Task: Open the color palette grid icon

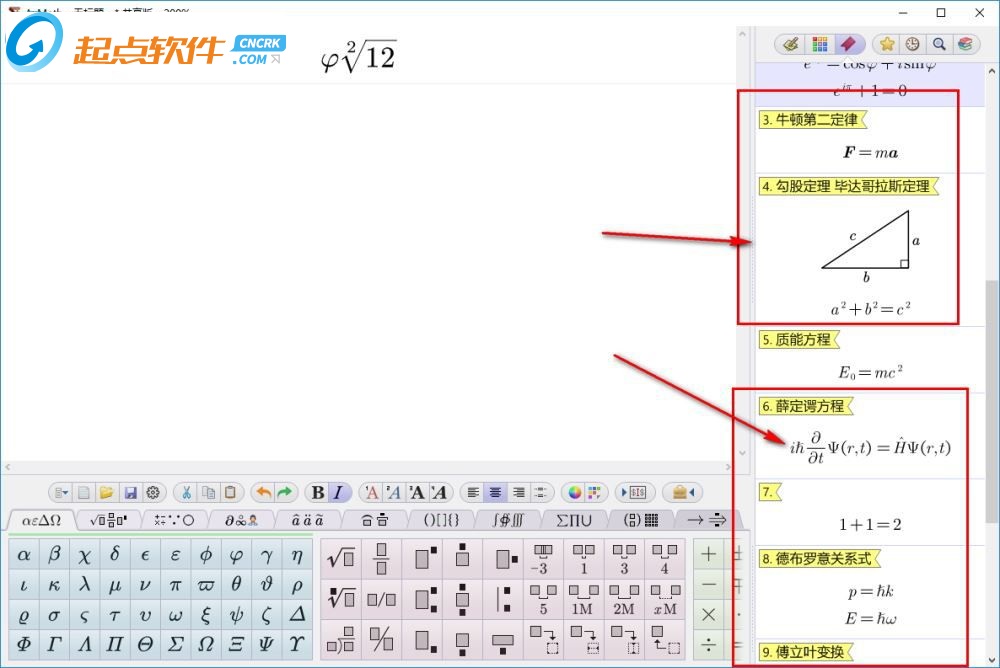Action: pyautogui.click(x=594, y=493)
